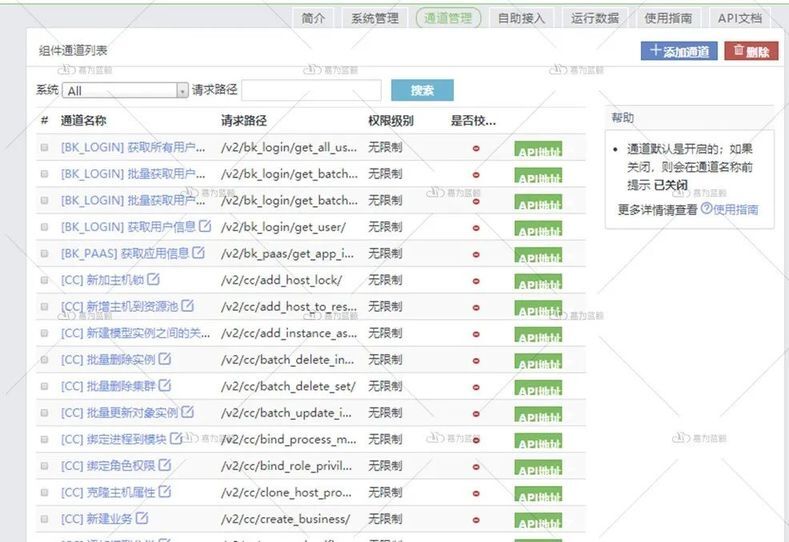The width and height of the screenshot is (789, 542).
Task: Click API地址 button for 新建业务
Action: 538,521
